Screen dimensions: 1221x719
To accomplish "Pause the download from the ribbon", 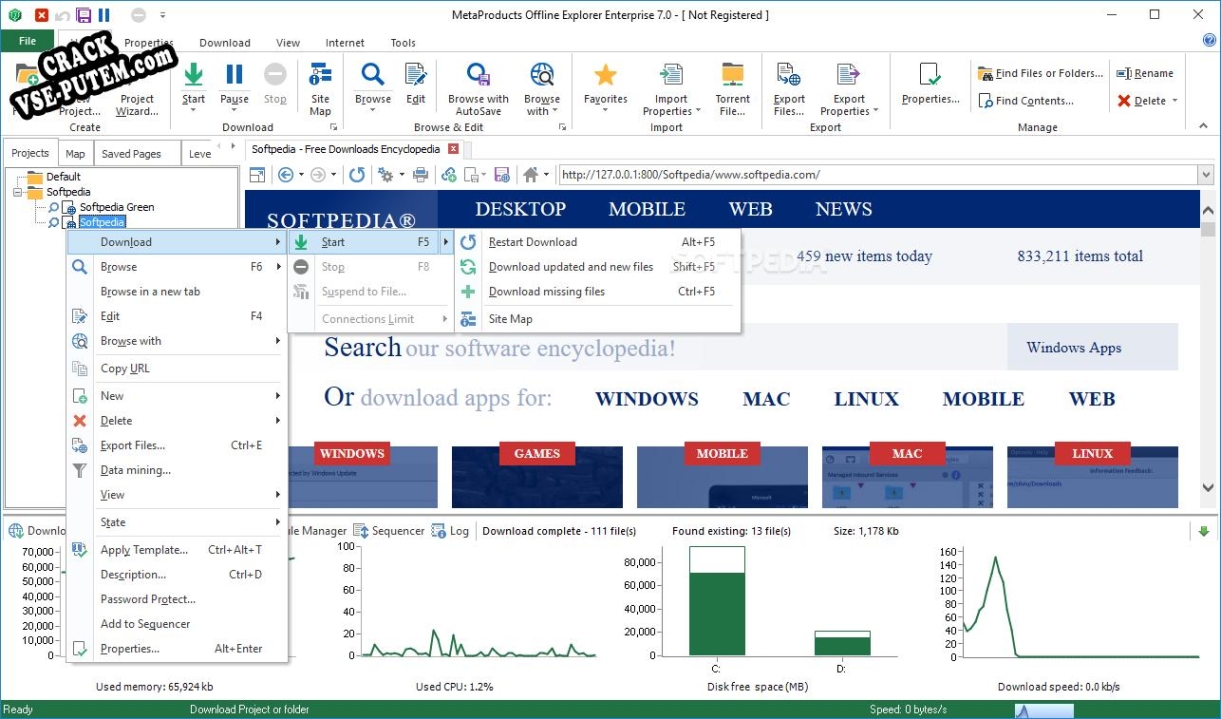I will click(234, 76).
